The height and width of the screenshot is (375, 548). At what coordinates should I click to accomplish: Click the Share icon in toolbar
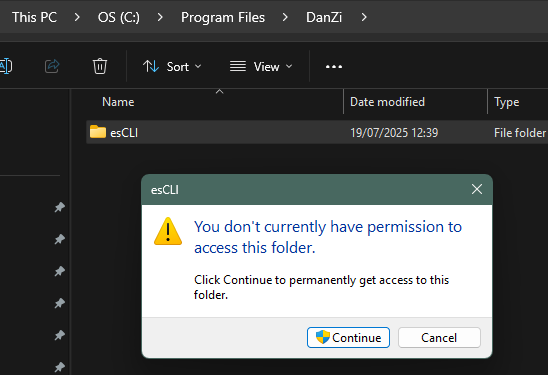52,66
